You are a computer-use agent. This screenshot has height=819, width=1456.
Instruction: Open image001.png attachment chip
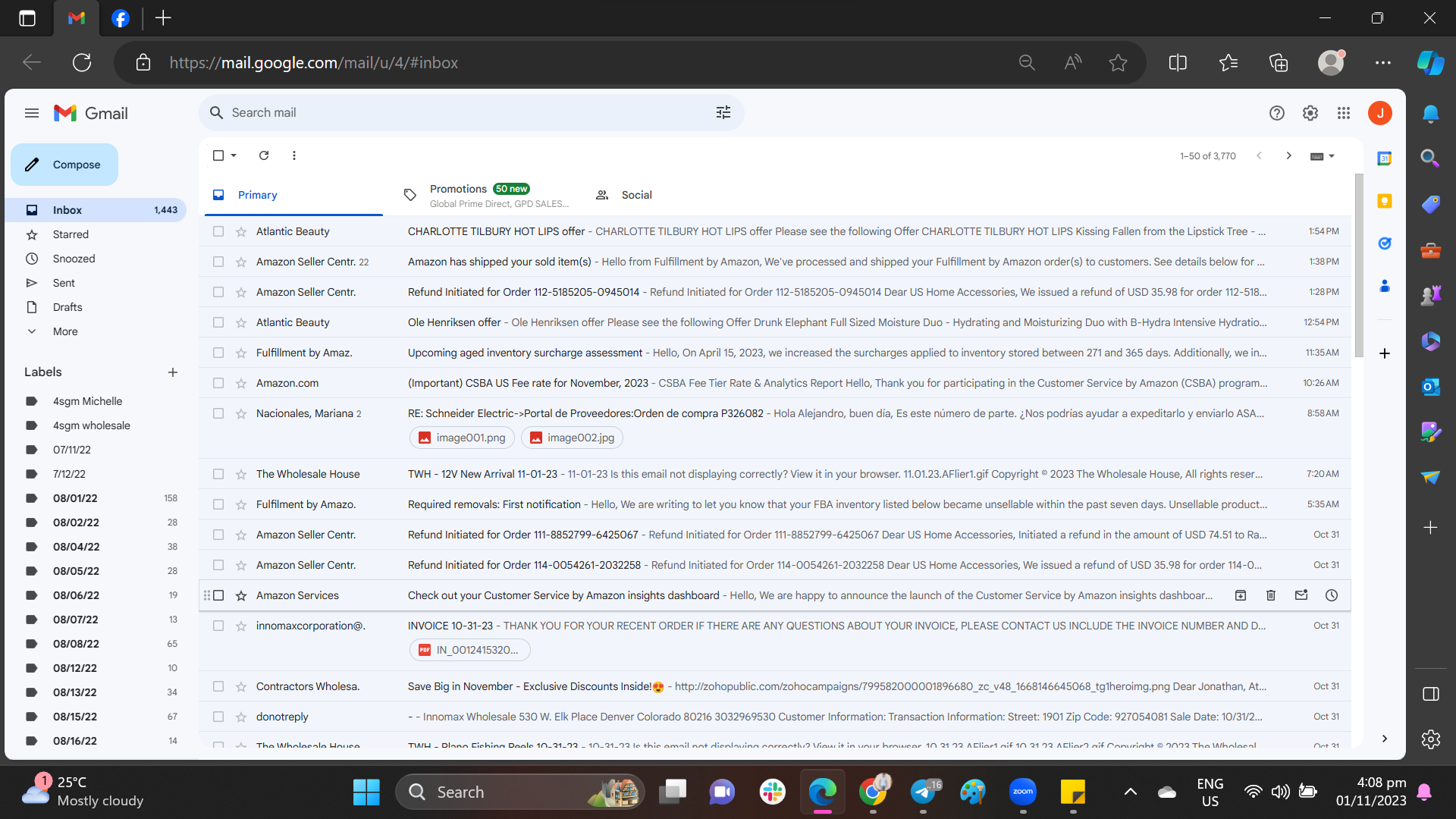pos(462,438)
